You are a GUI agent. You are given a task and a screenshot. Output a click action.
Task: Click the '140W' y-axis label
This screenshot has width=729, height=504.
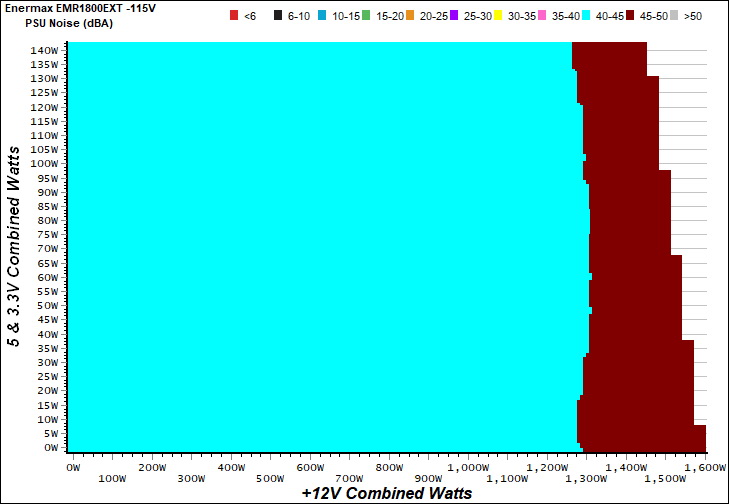click(x=43, y=50)
